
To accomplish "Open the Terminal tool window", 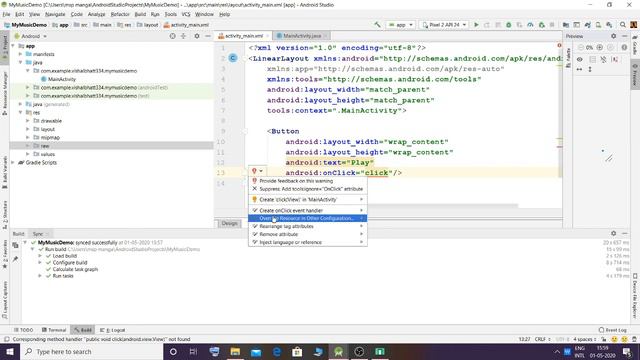I will click(53, 330).
